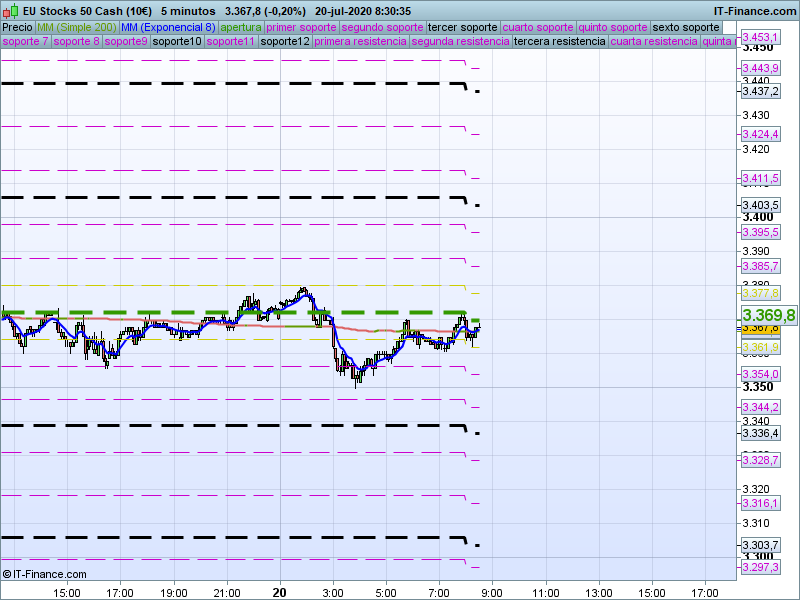Select the 'Precio' legend label

tap(17, 27)
